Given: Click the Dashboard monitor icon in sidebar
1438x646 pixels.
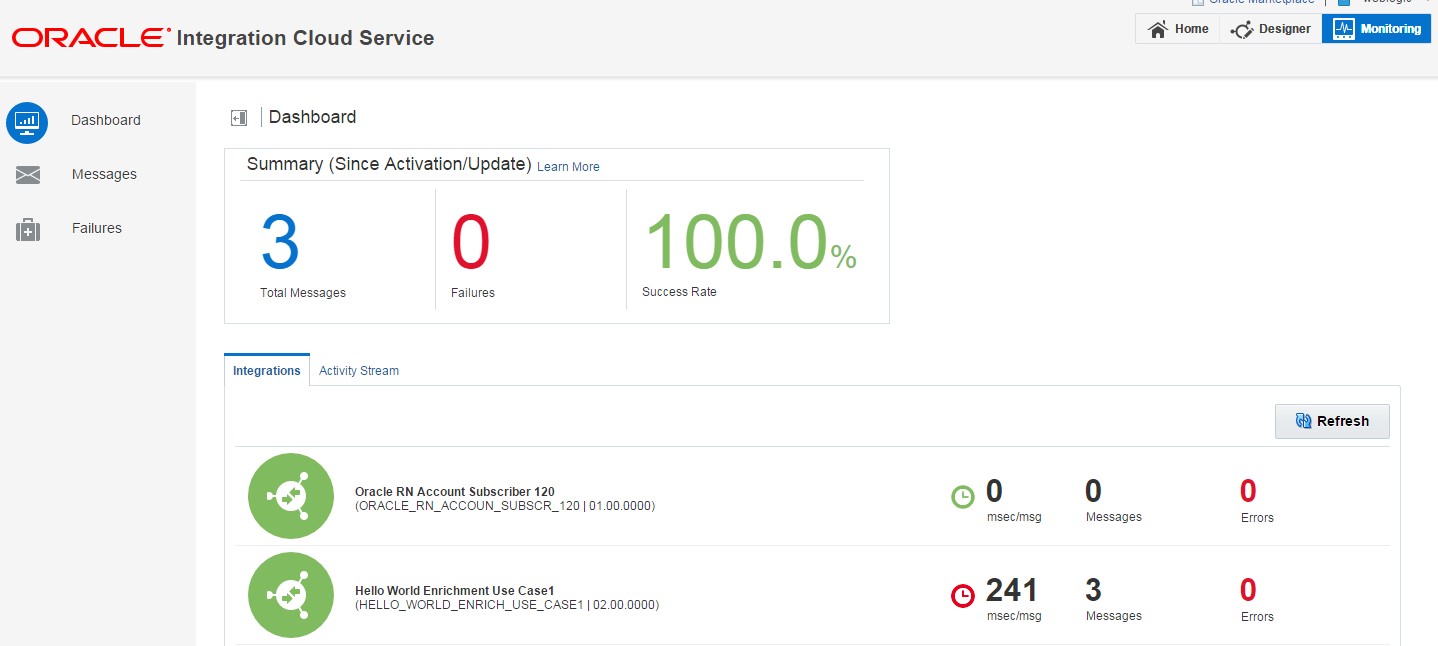Looking at the screenshot, I should (x=27, y=122).
